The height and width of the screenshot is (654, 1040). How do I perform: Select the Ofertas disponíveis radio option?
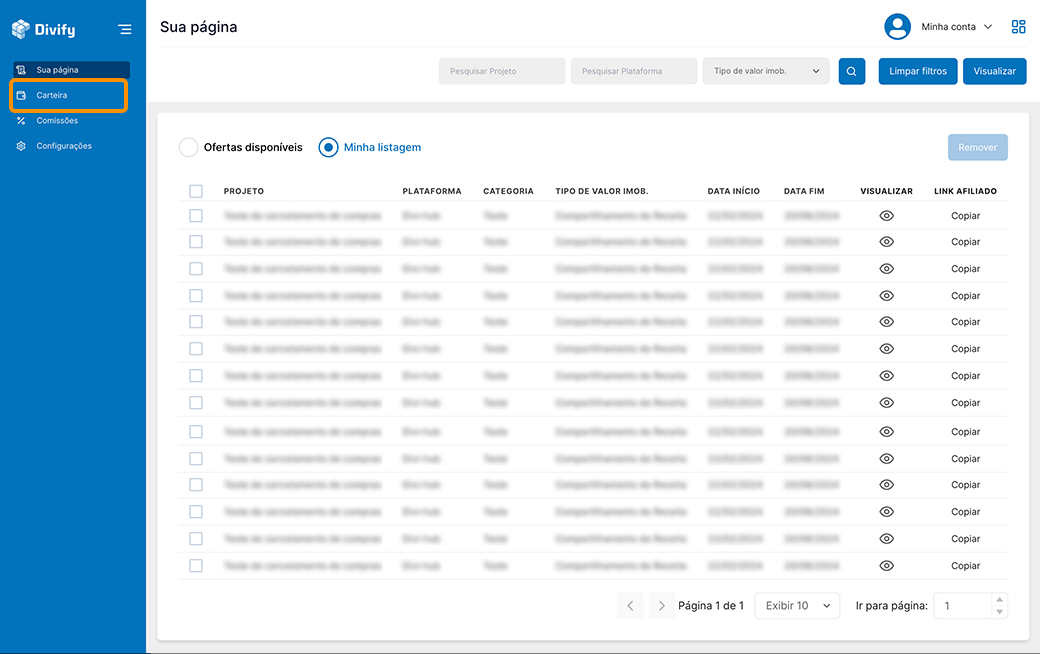click(188, 147)
